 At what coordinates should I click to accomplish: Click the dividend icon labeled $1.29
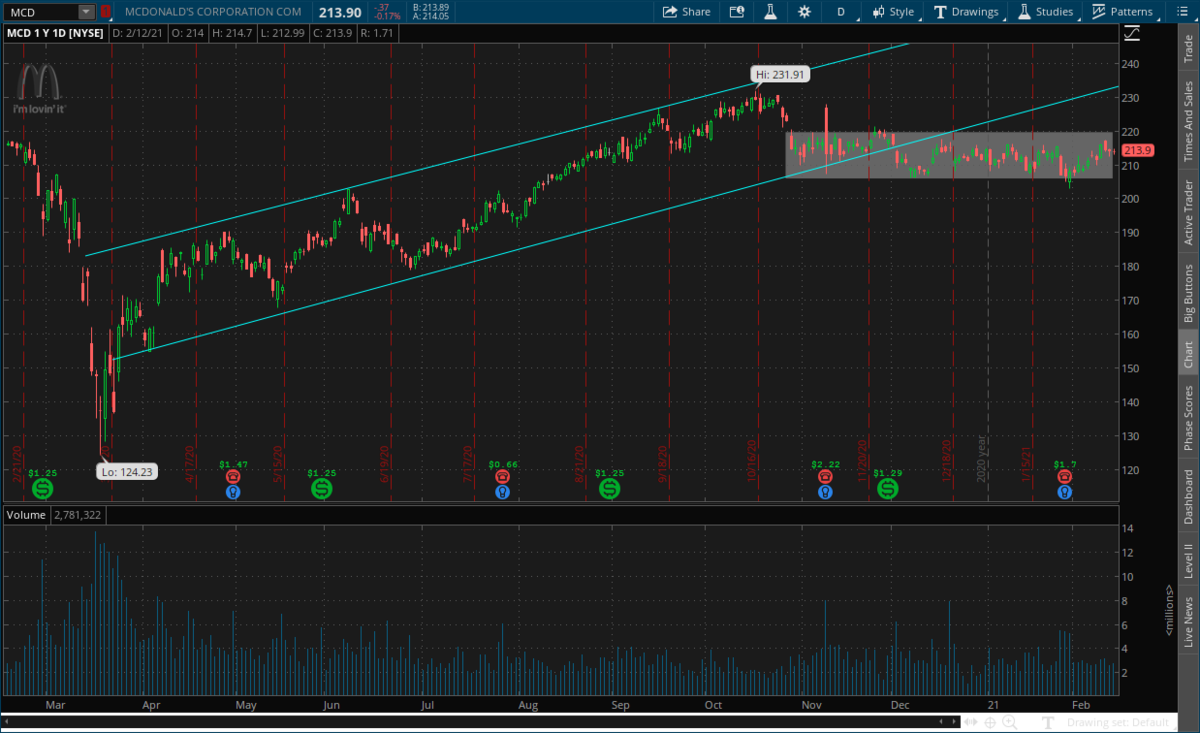888,489
